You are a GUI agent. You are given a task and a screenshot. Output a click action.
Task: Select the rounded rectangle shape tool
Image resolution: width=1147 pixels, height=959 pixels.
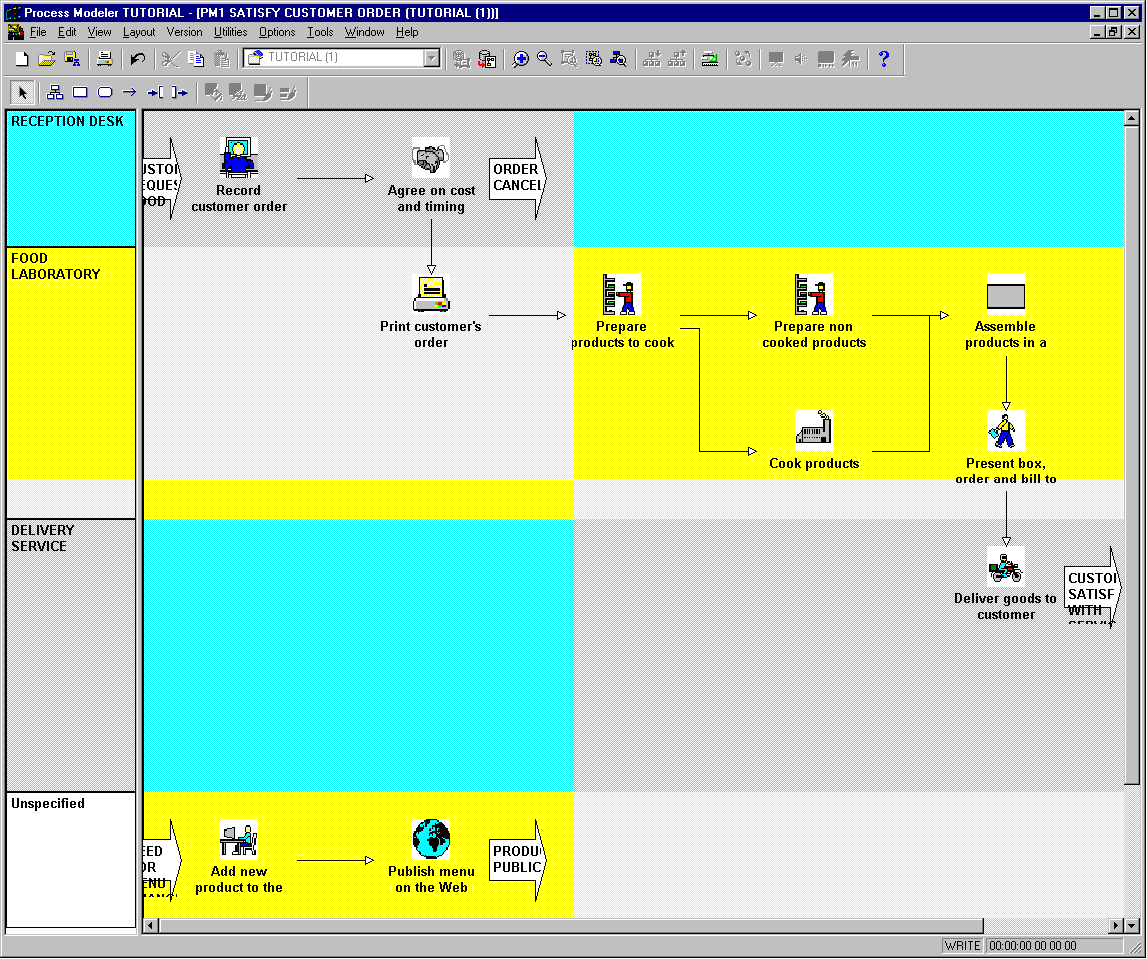[104, 92]
